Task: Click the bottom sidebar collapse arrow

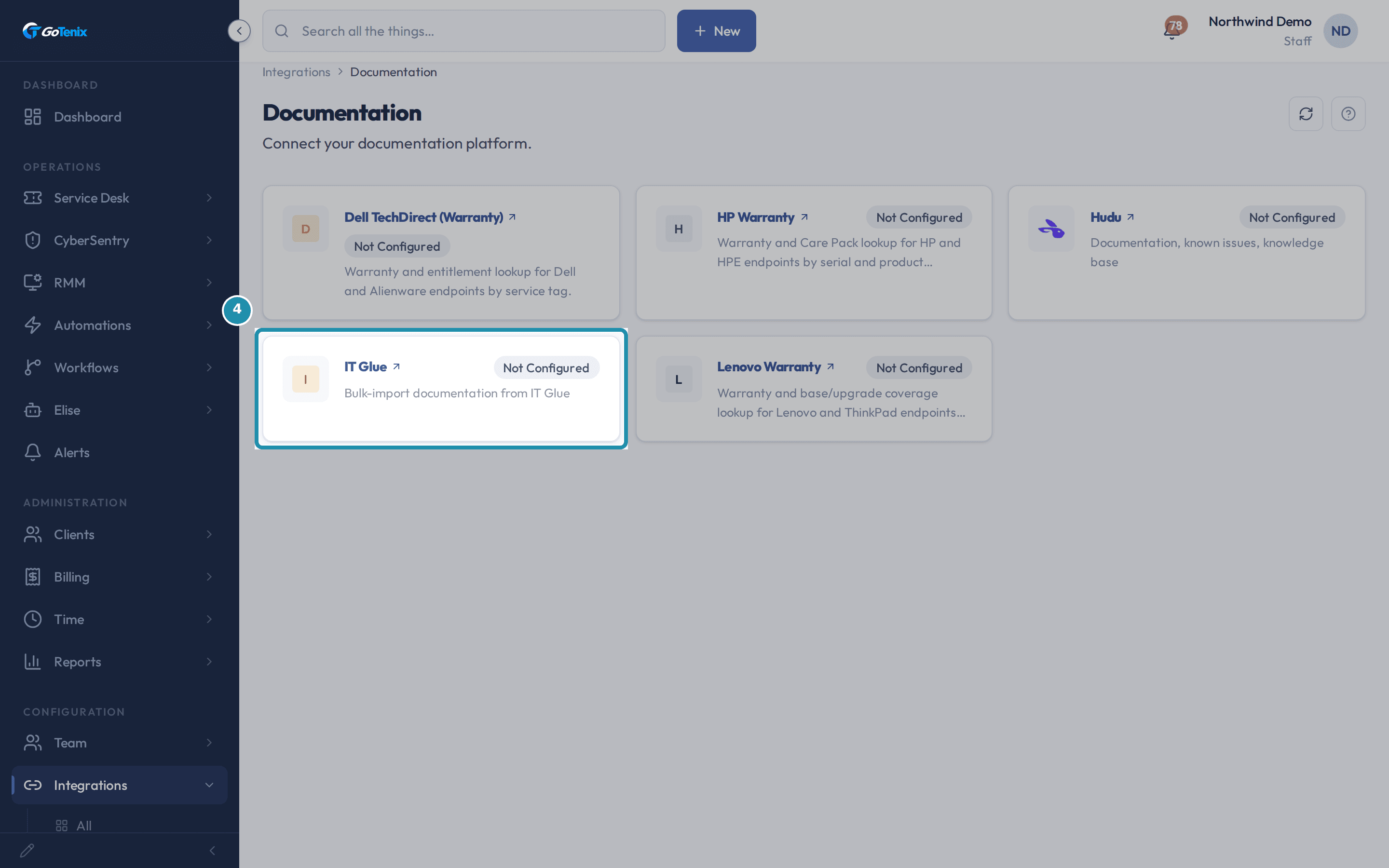Action: pyautogui.click(x=212, y=850)
